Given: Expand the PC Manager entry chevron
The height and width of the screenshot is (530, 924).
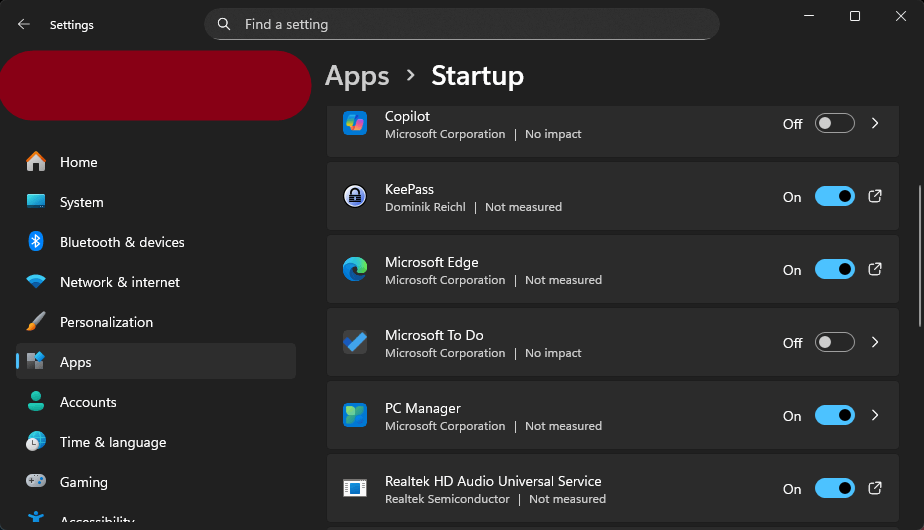Looking at the screenshot, I should point(875,415).
